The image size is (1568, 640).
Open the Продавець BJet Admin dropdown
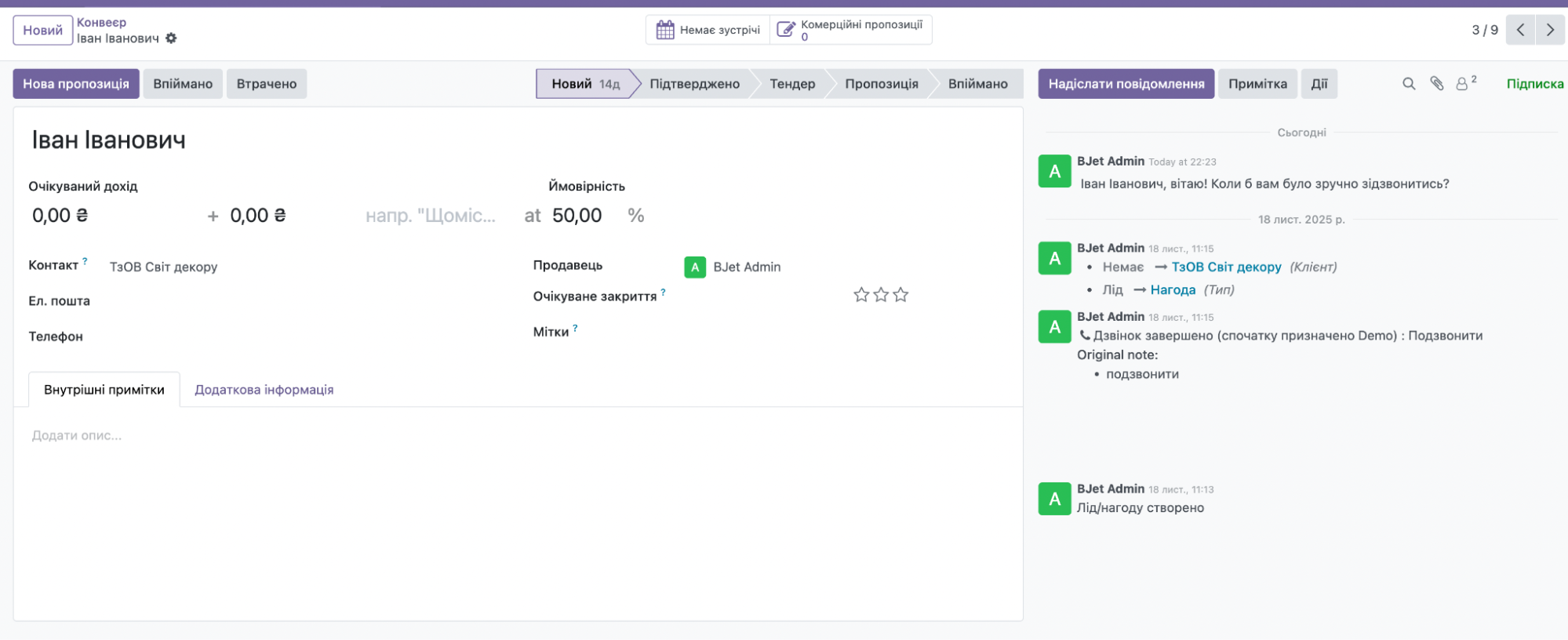click(746, 267)
